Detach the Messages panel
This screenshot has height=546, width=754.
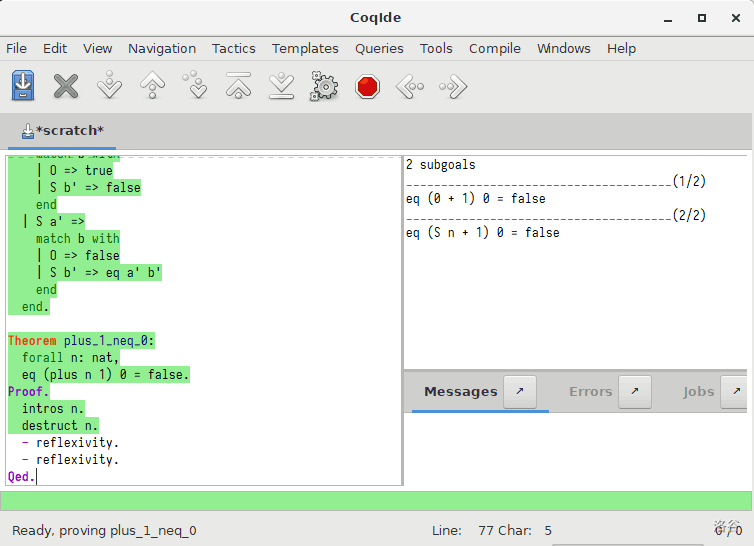pos(520,392)
